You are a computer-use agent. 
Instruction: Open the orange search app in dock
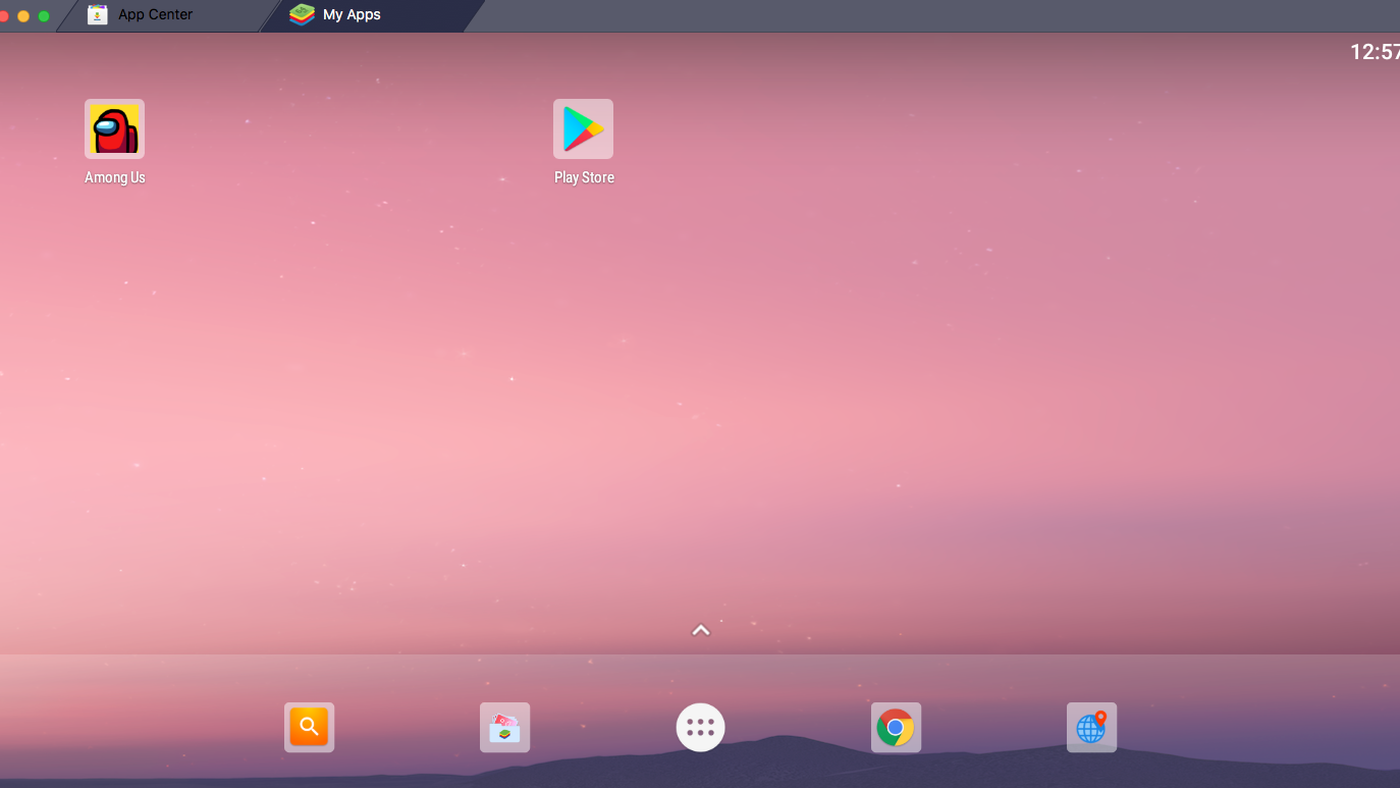309,727
